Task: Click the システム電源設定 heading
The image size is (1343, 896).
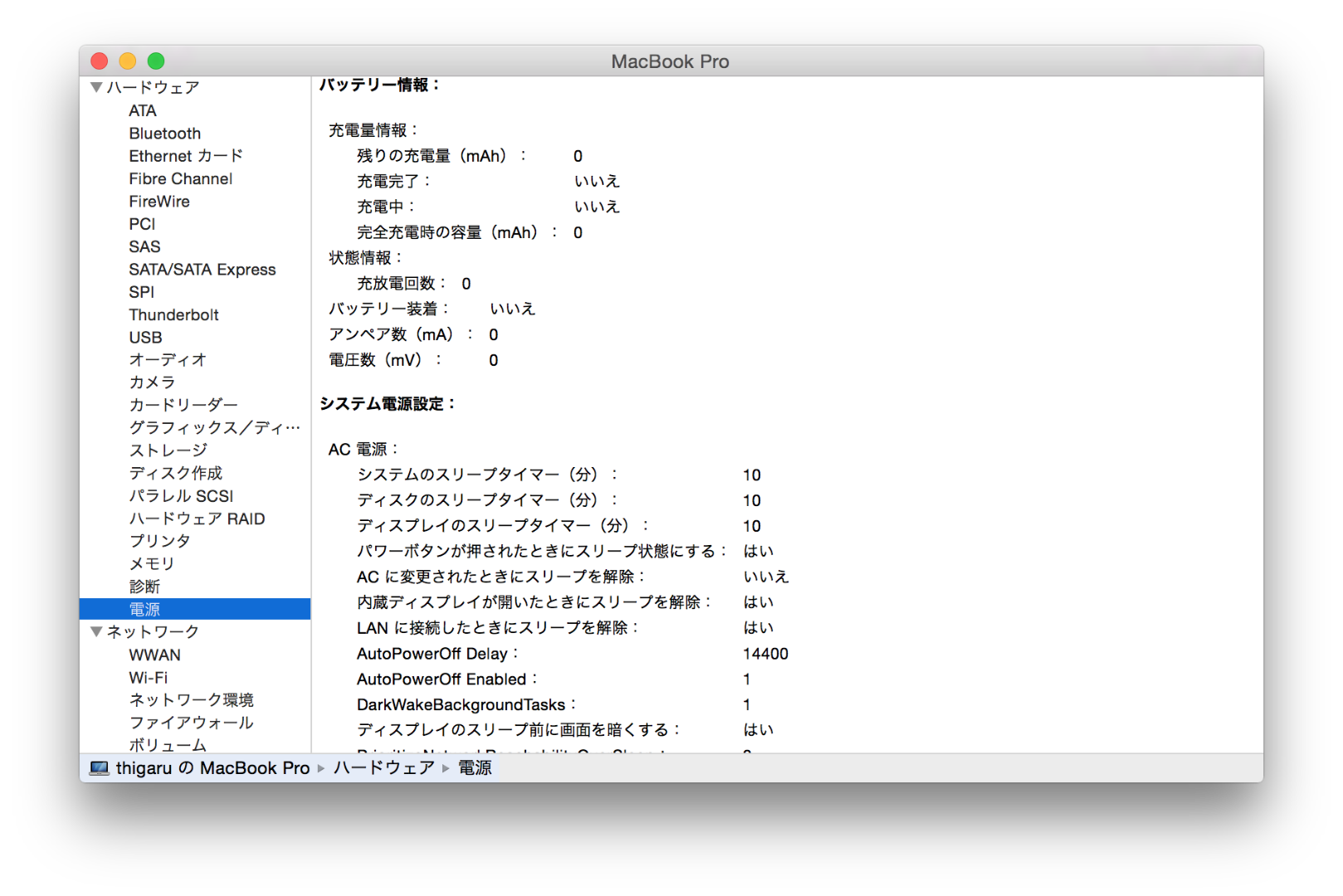Action: tap(388, 404)
